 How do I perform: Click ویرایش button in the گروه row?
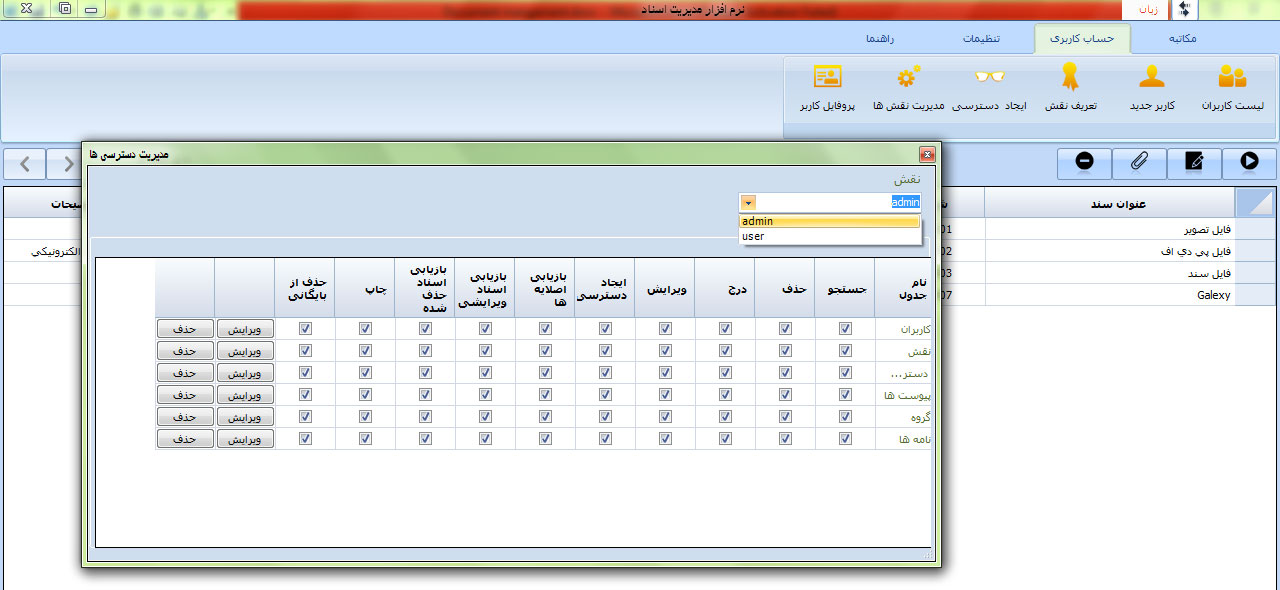tap(245, 416)
